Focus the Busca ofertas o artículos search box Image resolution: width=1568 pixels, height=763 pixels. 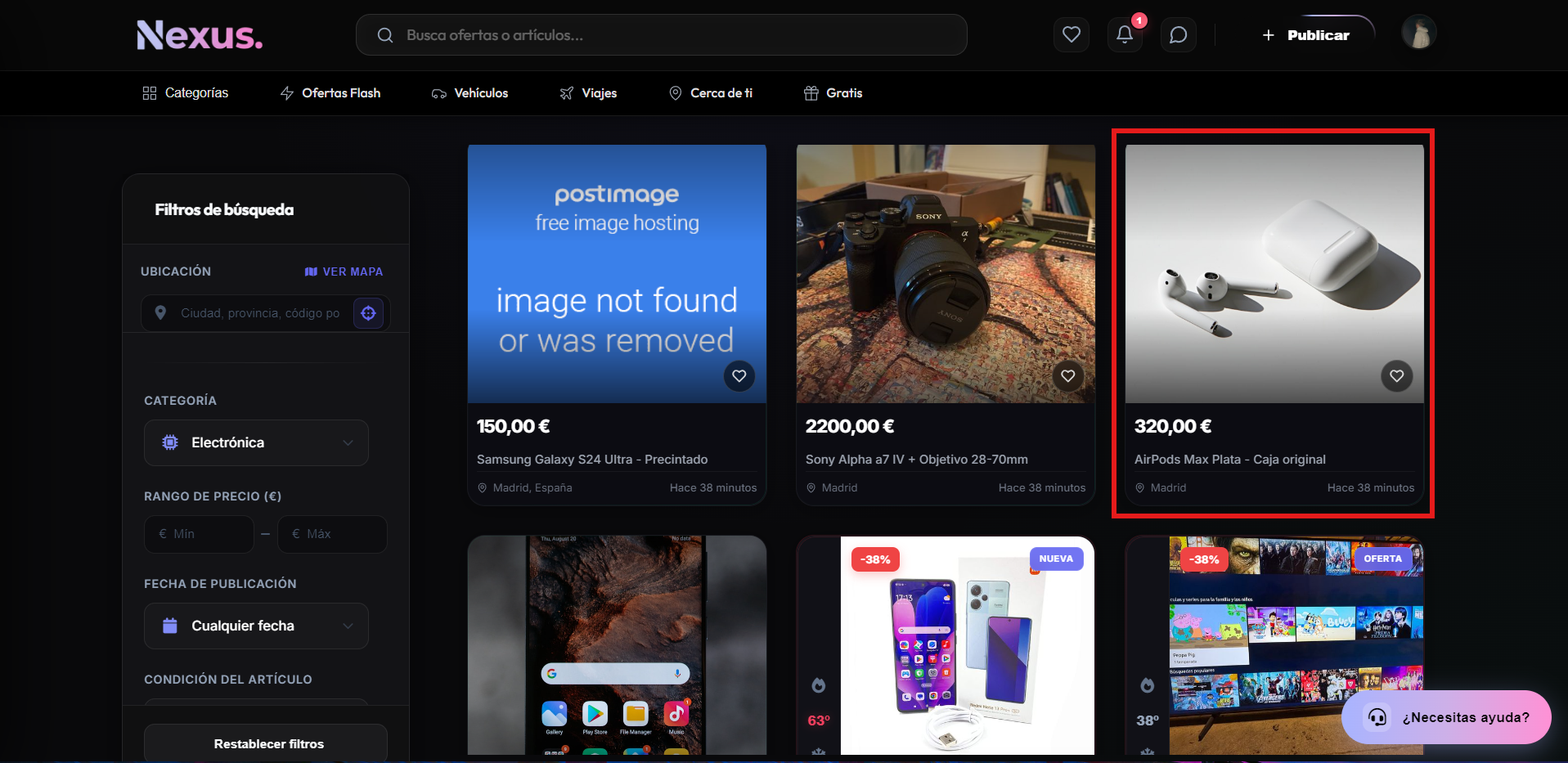click(662, 35)
